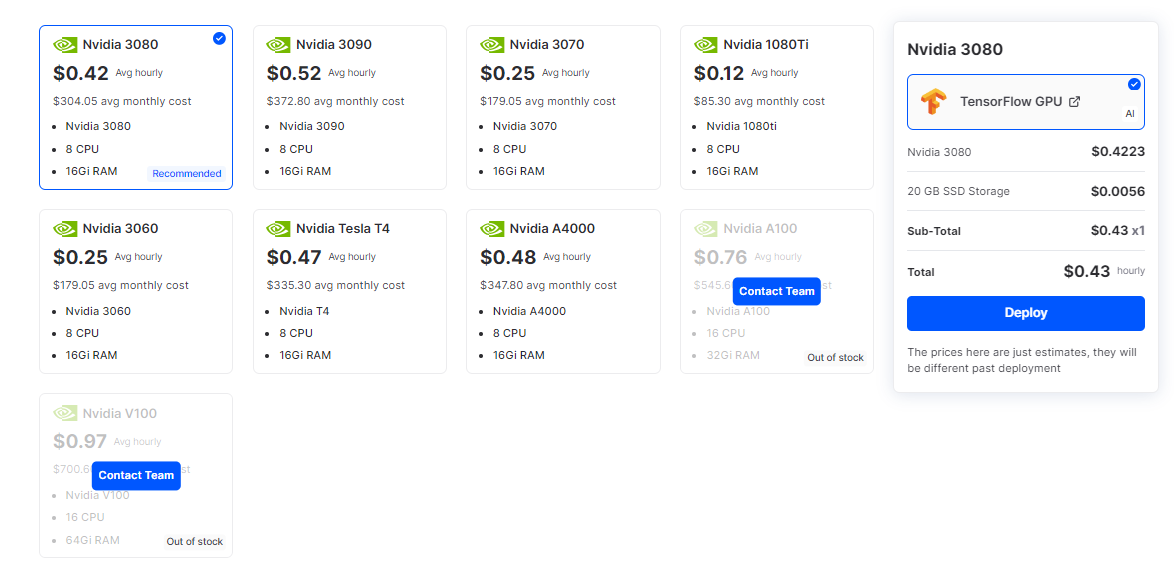Click the Out of stock badge on V100
This screenshot has height=567, width=1174.
(195, 542)
